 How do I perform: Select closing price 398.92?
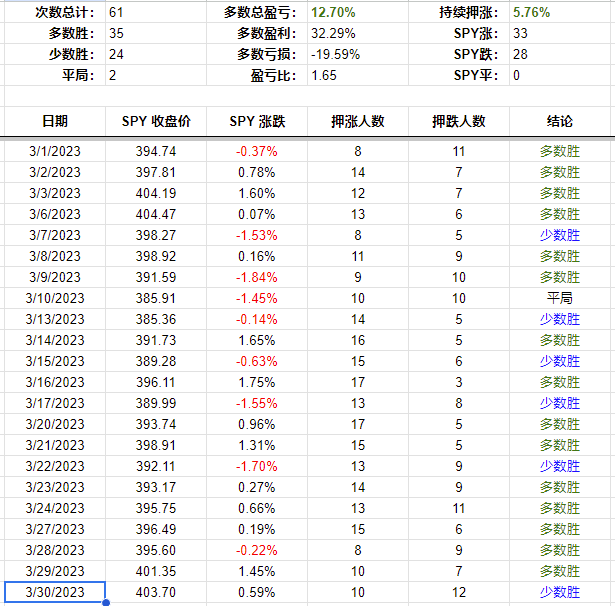point(156,256)
